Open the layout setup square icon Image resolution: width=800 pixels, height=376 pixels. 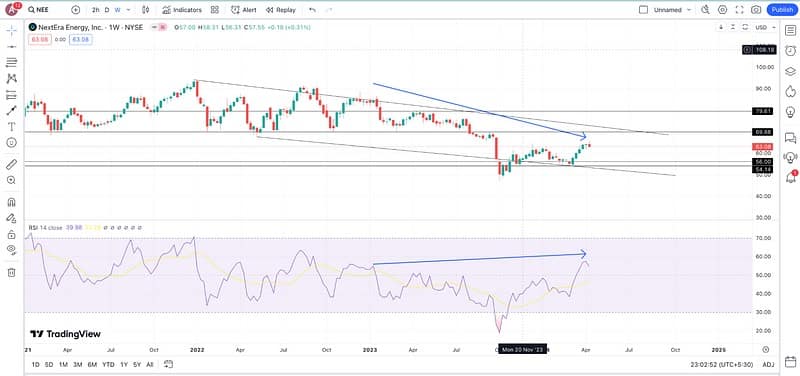(x=643, y=10)
